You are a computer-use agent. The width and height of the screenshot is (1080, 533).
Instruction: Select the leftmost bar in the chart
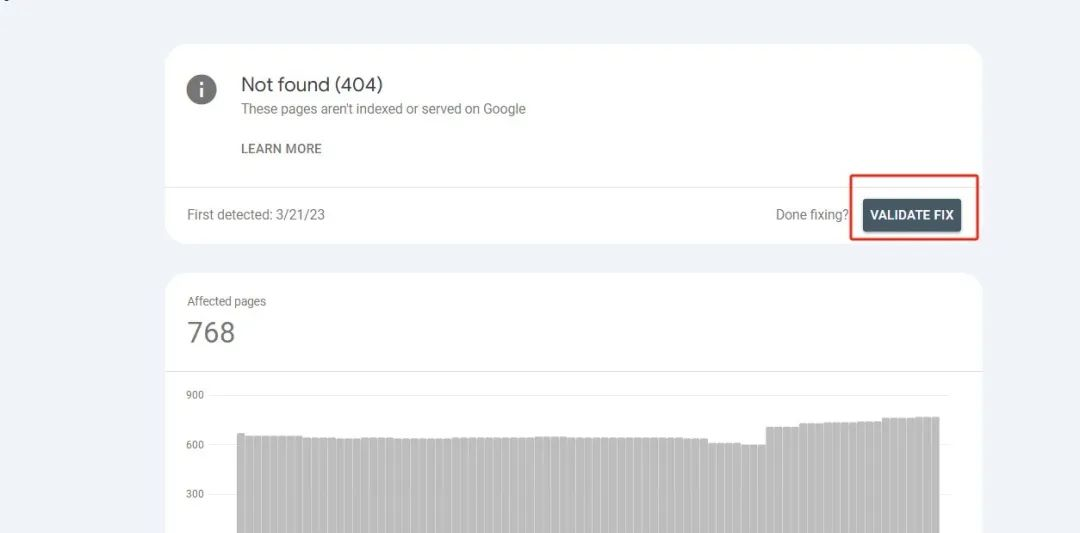tap(241, 483)
